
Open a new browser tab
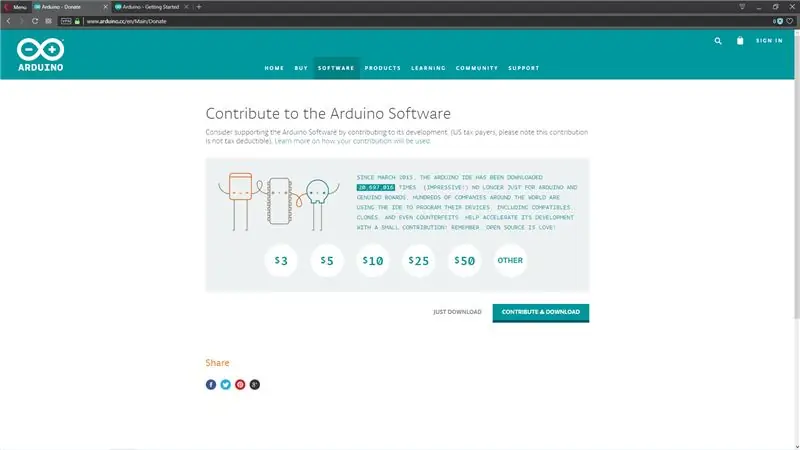click(199, 7)
